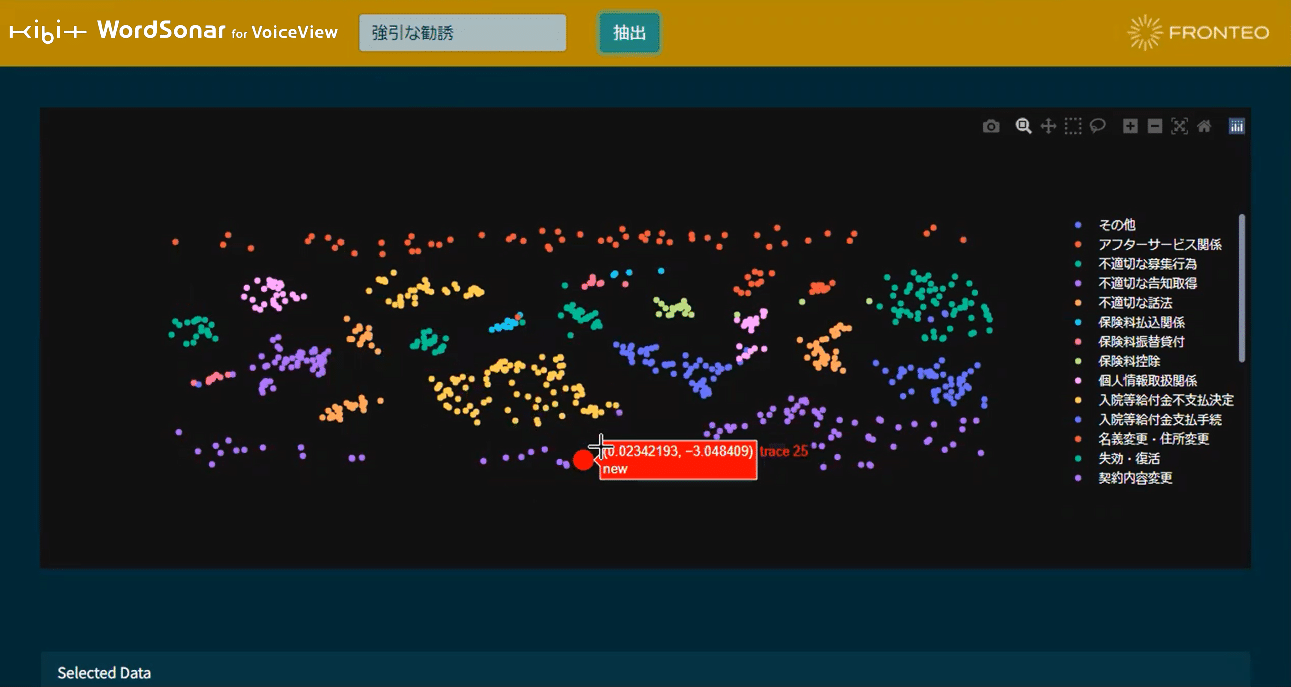Autoscale the scatter plot axes

1180,126
